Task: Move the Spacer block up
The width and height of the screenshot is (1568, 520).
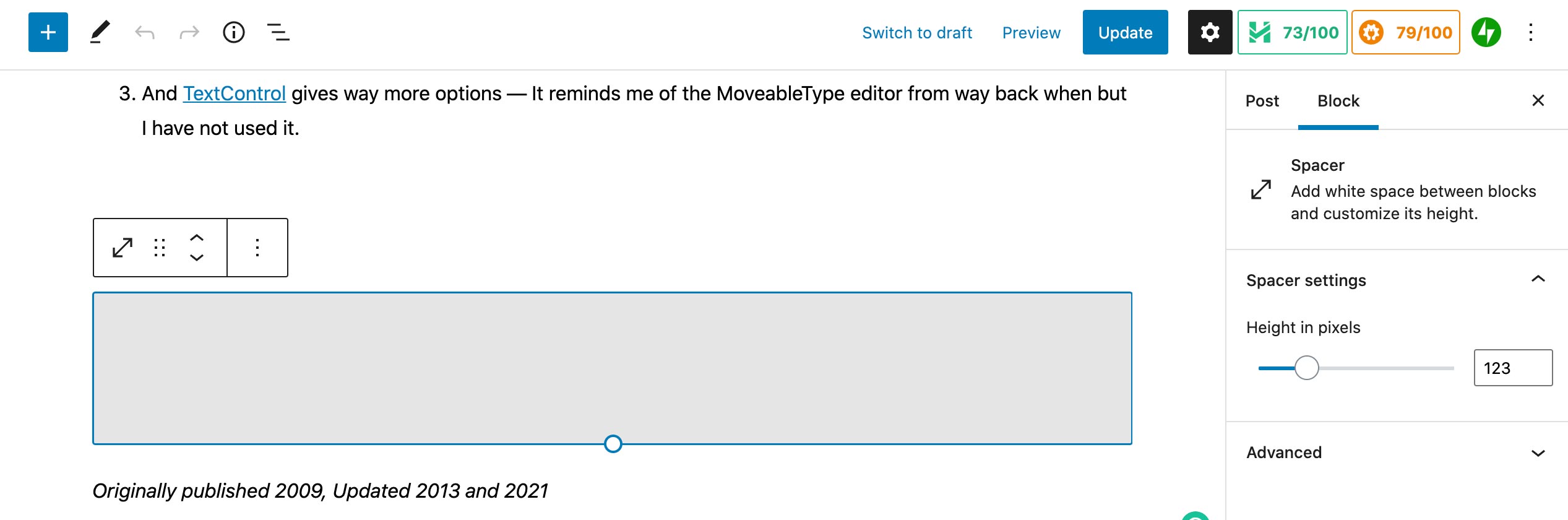Action: click(196, 238)
